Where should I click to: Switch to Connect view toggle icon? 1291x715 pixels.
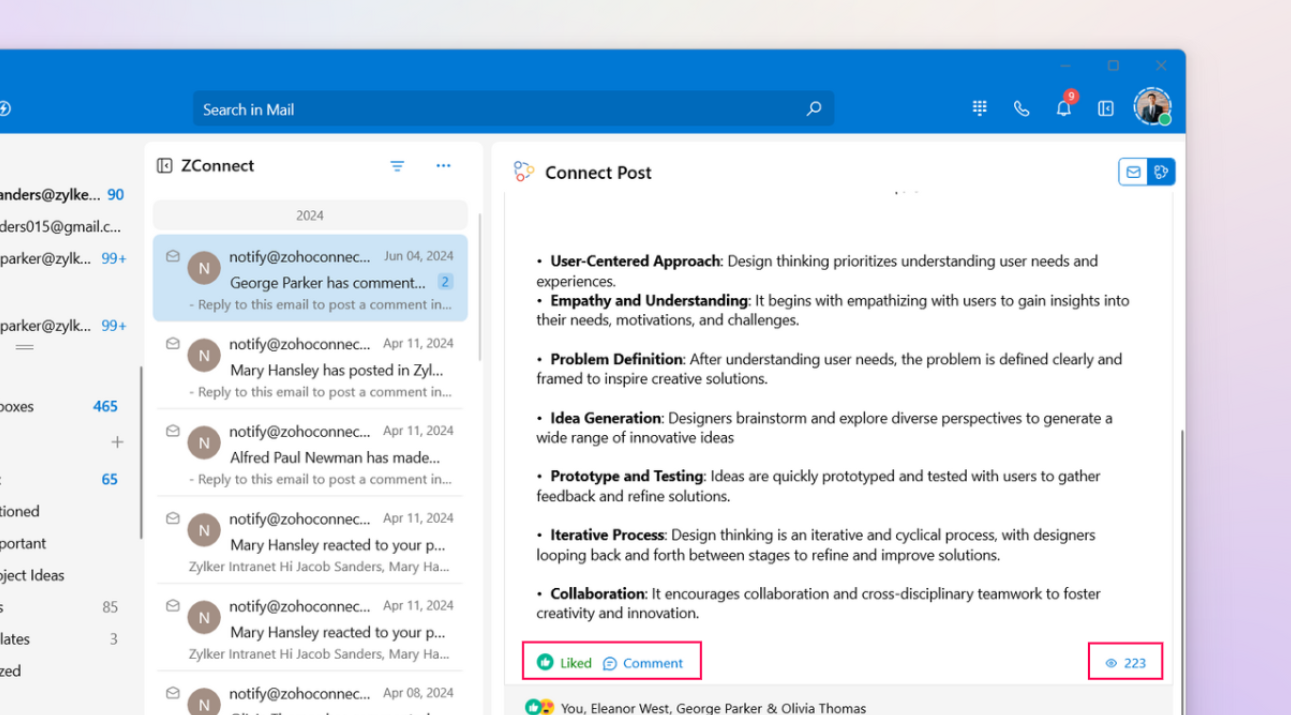1161,172
